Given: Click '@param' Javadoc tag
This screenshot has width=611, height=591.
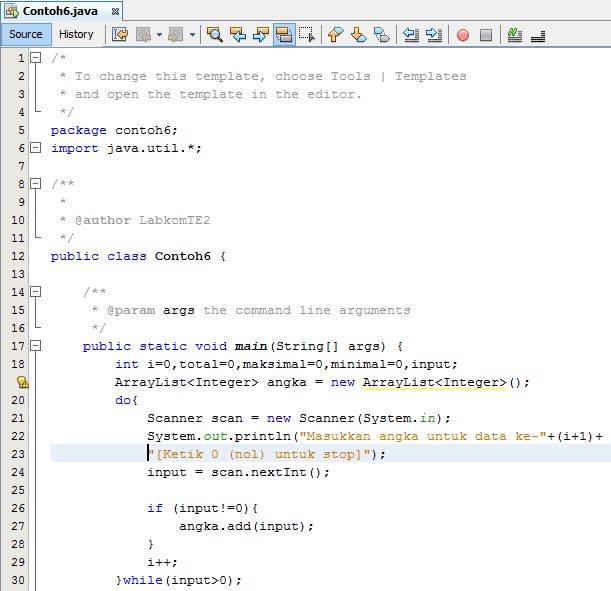Looking at the screenshot, I should coord(131,310).
